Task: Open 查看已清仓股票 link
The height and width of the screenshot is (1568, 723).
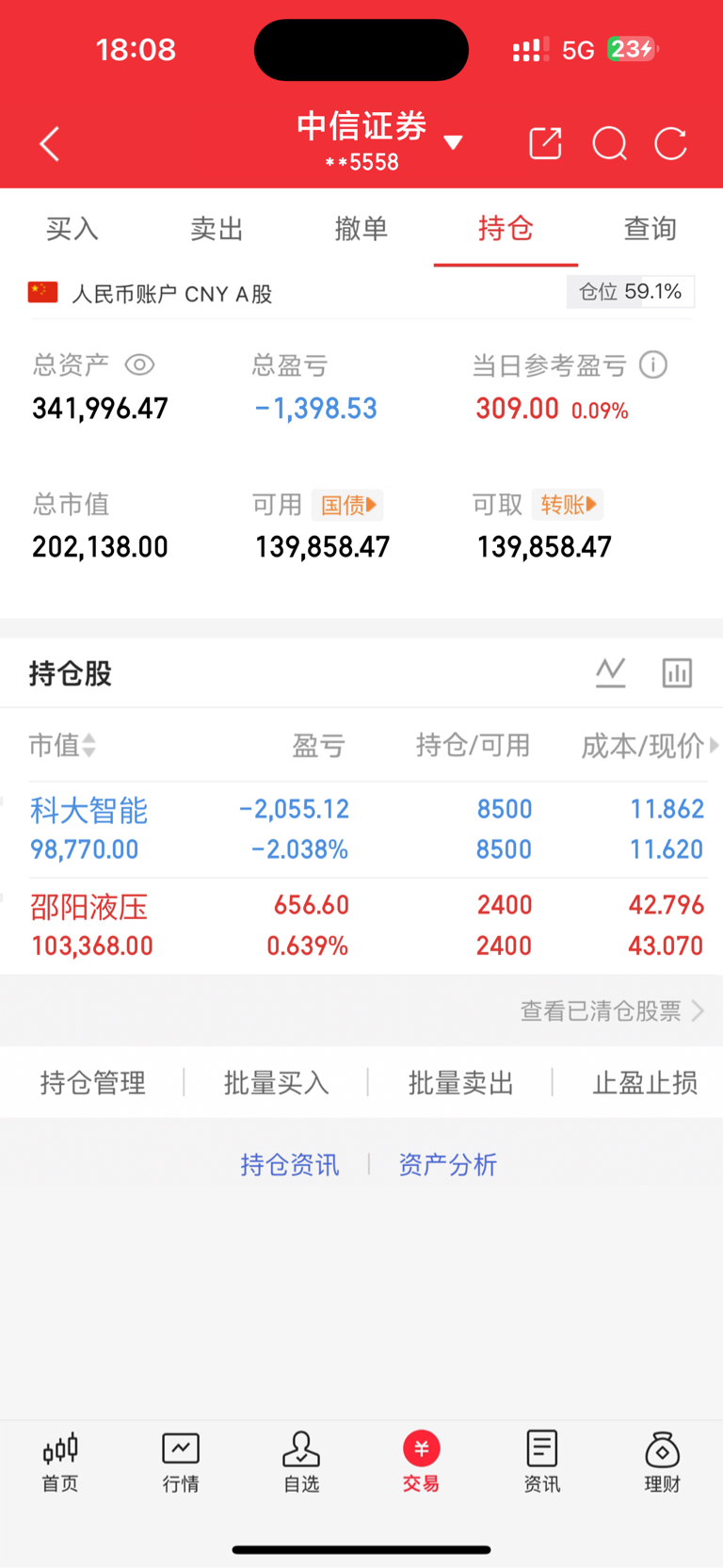Action: pos(612,1010)
